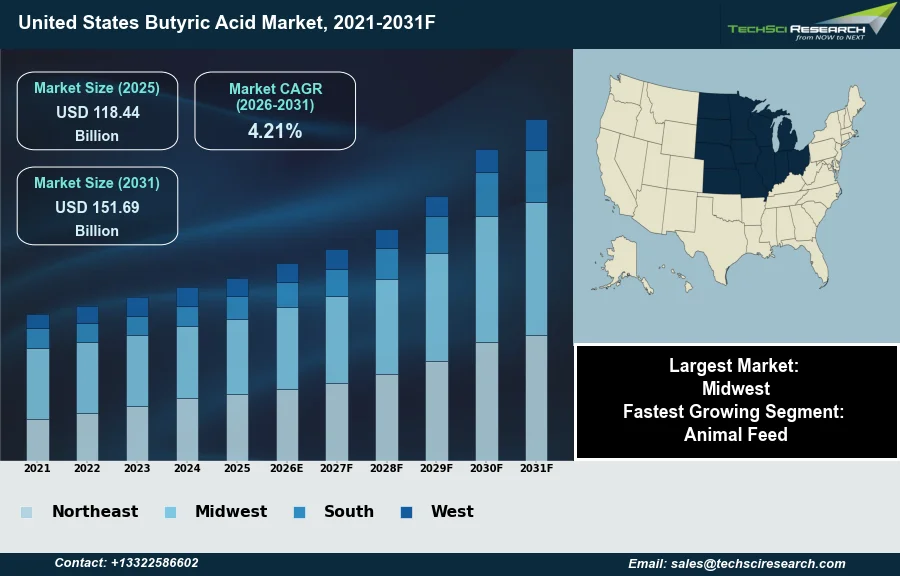Click the 2021 stacked bar
900x576 pixels.
pos(38,387)
